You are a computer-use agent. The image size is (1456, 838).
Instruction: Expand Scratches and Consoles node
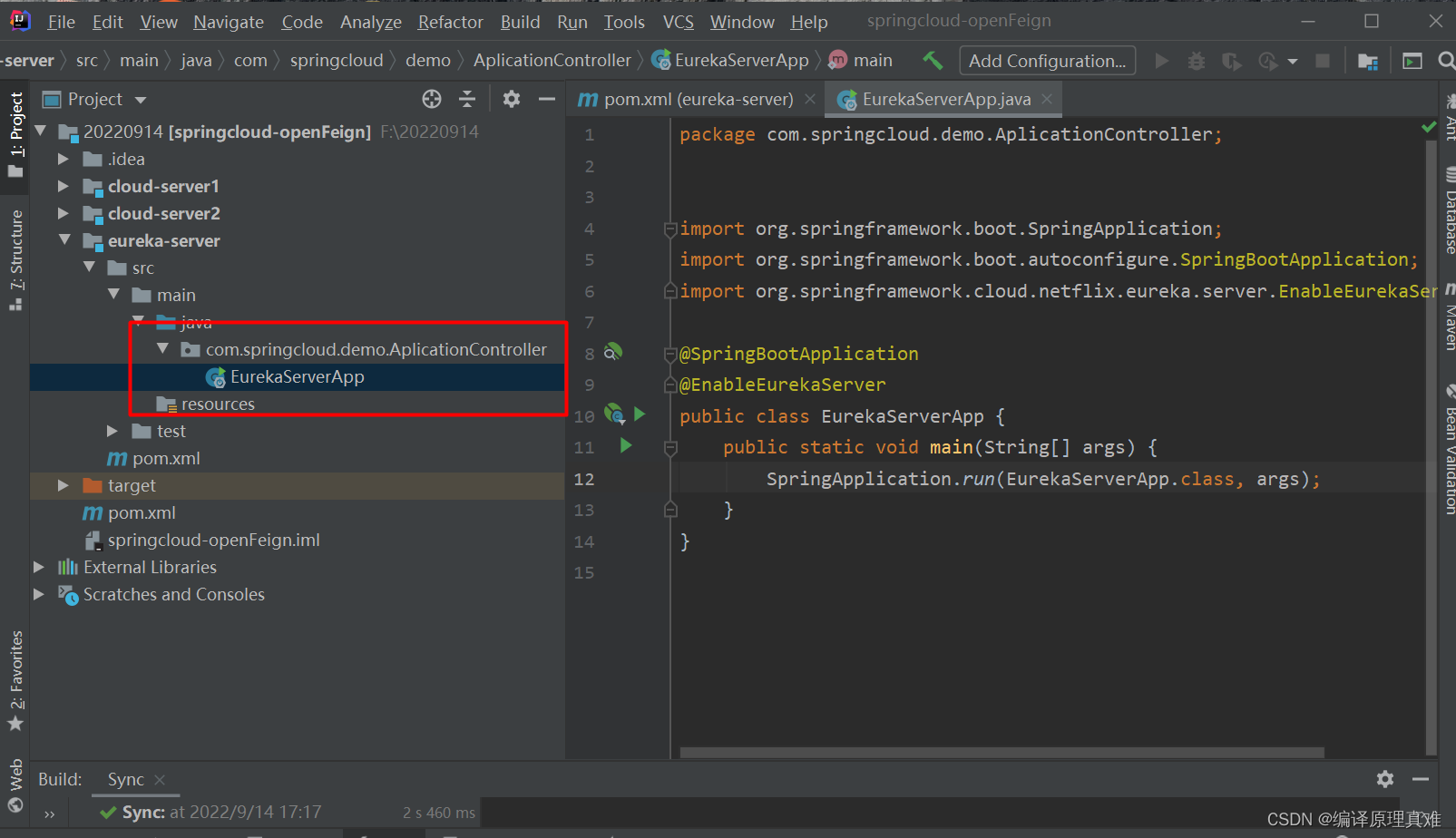[x=38, y=594]
